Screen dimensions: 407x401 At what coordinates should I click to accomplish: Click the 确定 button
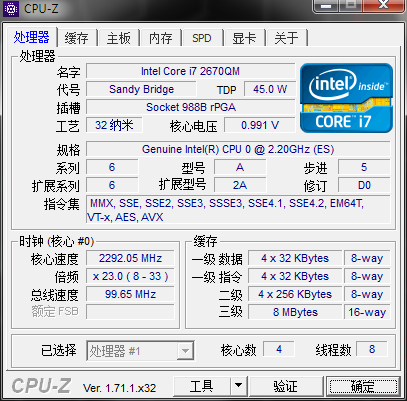click(x=362, y=386)
